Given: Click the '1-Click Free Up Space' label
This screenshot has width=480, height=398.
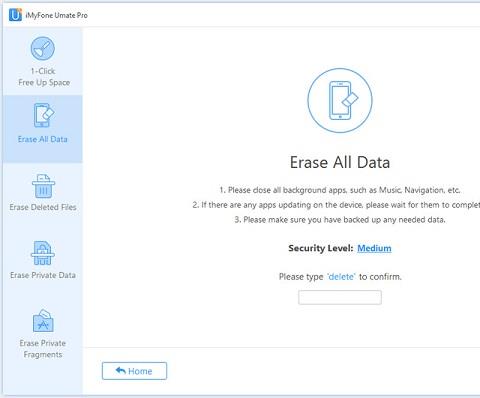Looking at the screenshot, I should click(x=44, y=77).
